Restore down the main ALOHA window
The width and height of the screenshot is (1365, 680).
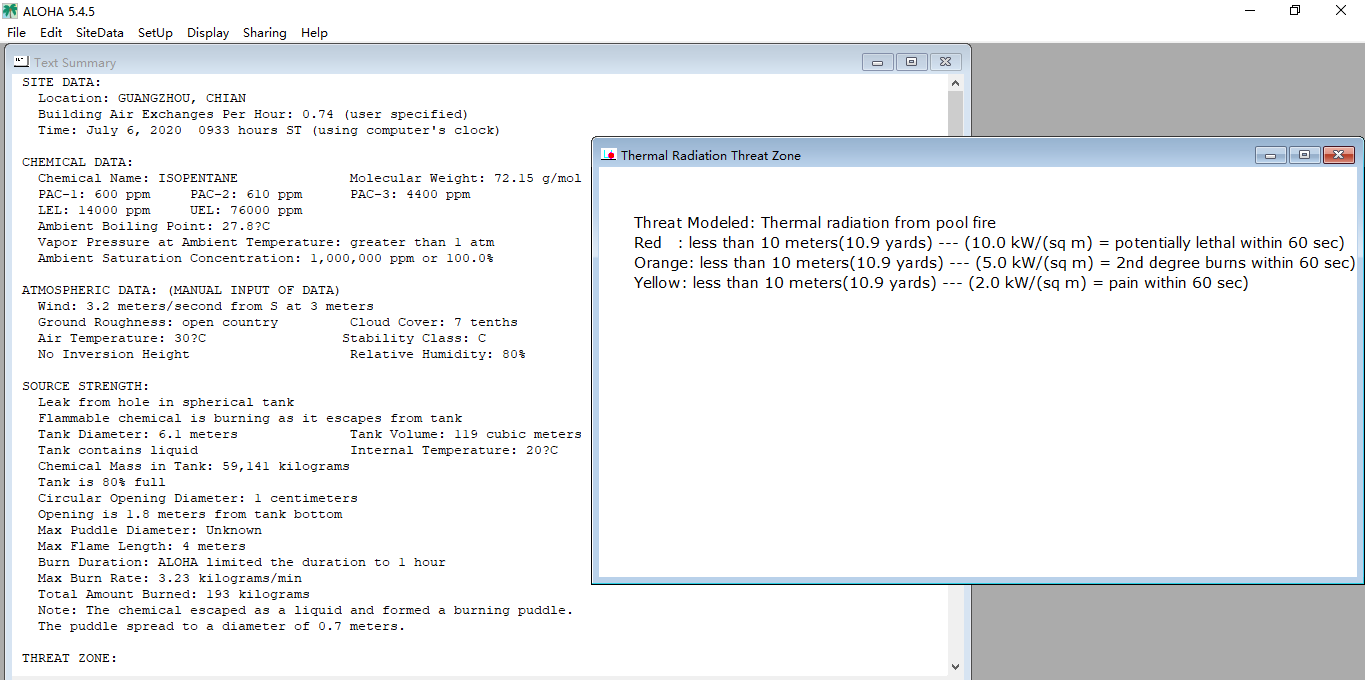click(x=1295, y=11)
